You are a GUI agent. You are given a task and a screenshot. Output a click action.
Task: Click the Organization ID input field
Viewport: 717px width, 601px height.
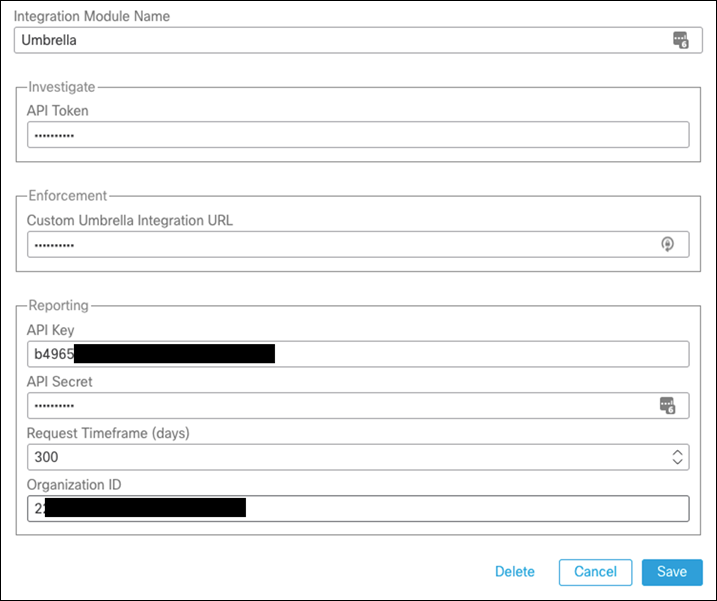point(358,509)
